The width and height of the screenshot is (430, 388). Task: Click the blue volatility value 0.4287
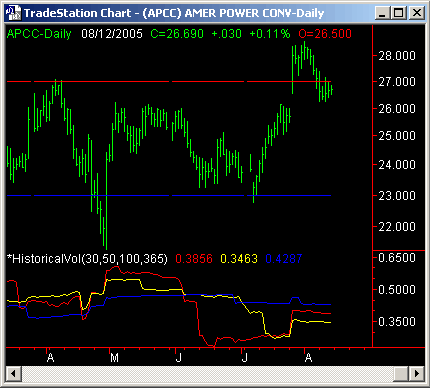coord(284,259)
